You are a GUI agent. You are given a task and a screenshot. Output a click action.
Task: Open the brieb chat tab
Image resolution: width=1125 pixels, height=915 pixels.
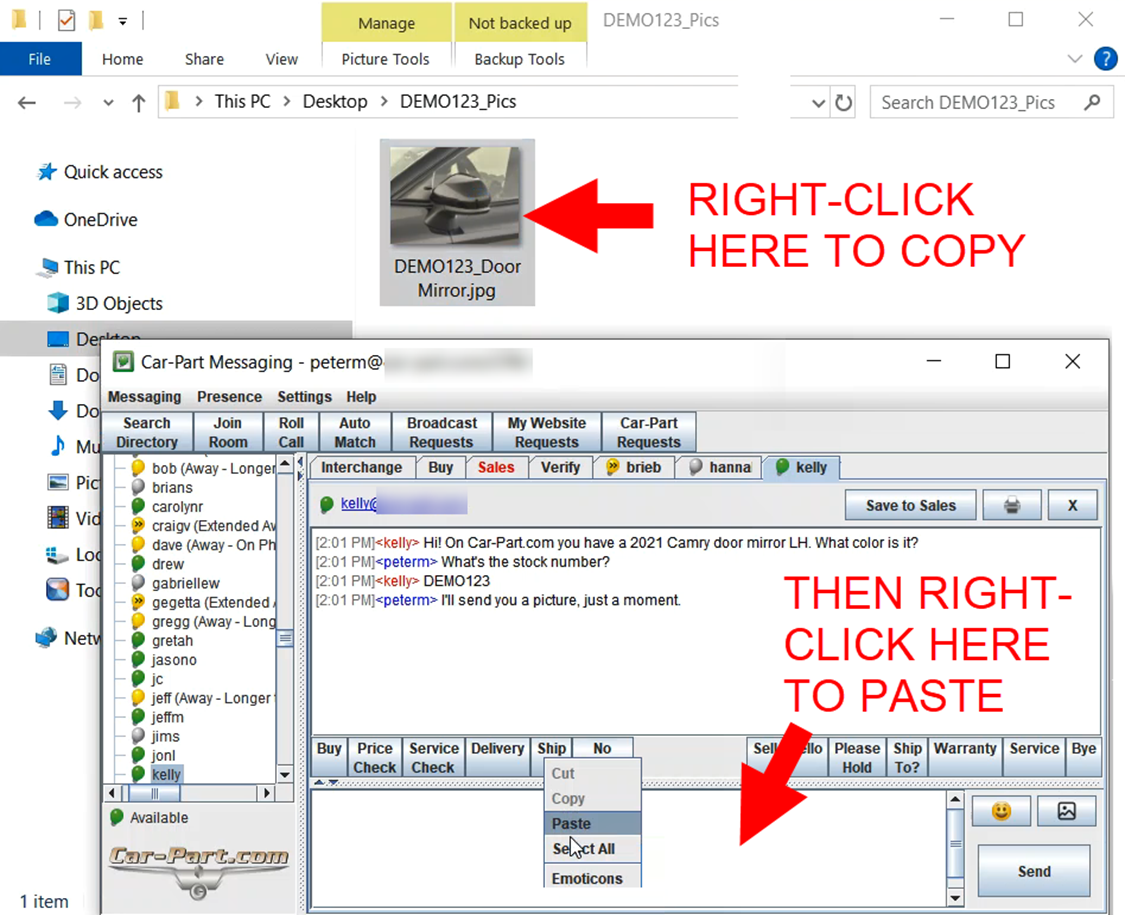click(x=635, y=467)
